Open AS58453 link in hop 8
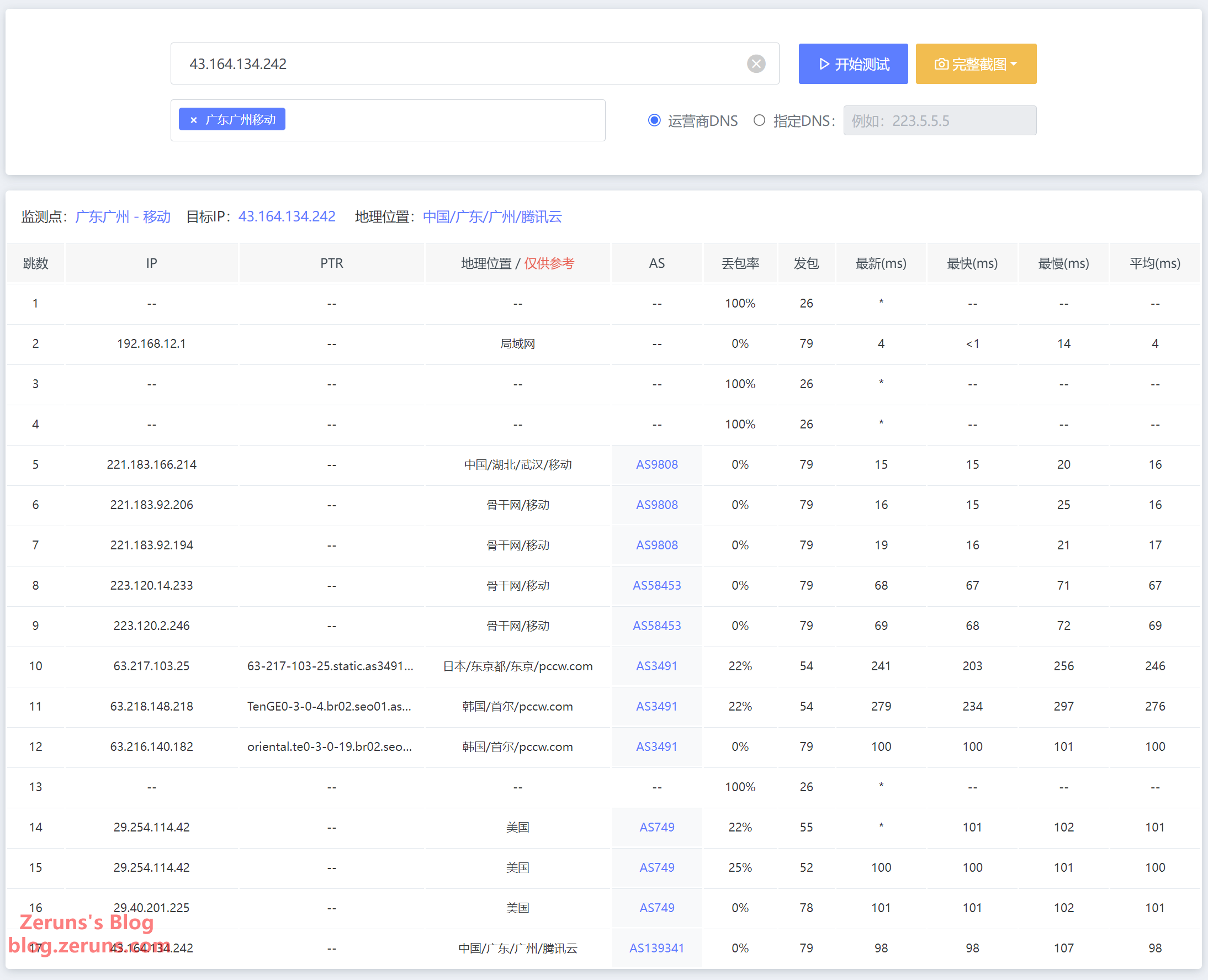The width and height of the screenshot is (1208, 980). pos(656,585)
